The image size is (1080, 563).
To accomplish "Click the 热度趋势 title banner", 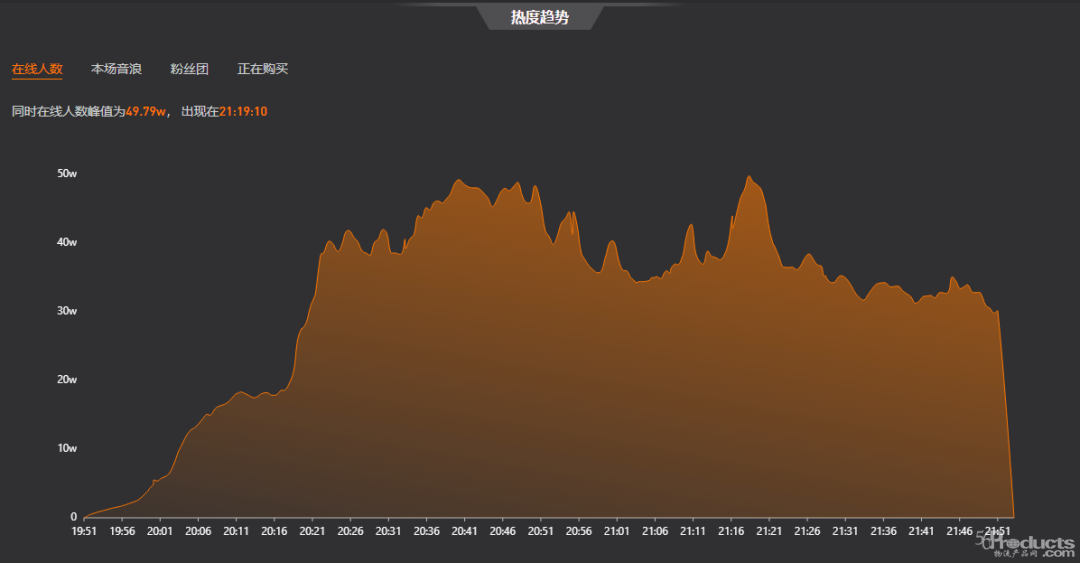I will click(x=539, y=17).
